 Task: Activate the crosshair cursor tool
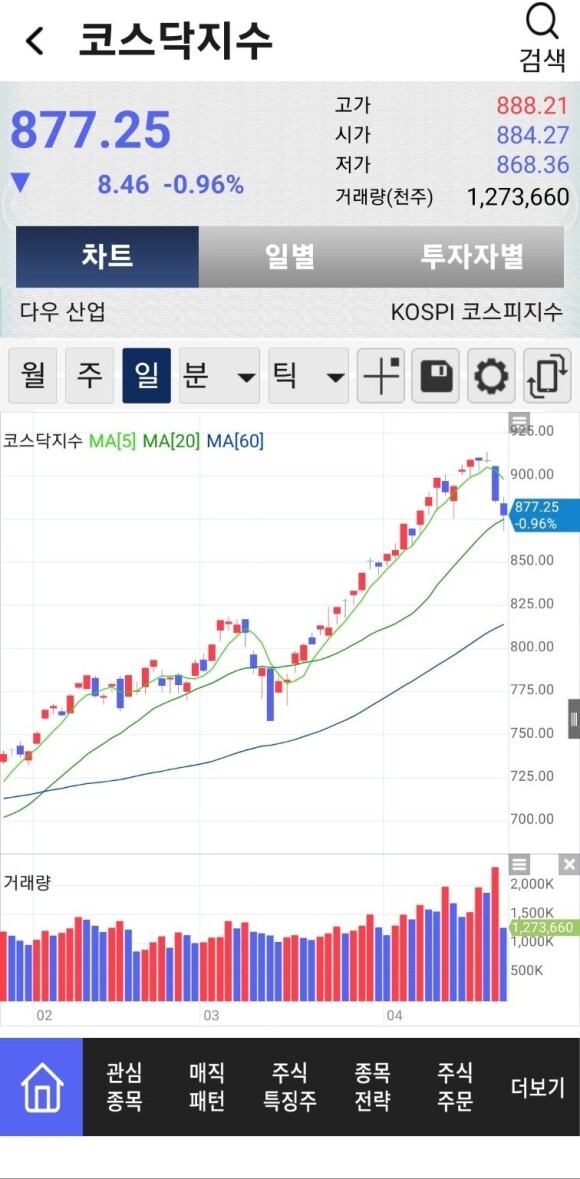click(x=381, y=375)
